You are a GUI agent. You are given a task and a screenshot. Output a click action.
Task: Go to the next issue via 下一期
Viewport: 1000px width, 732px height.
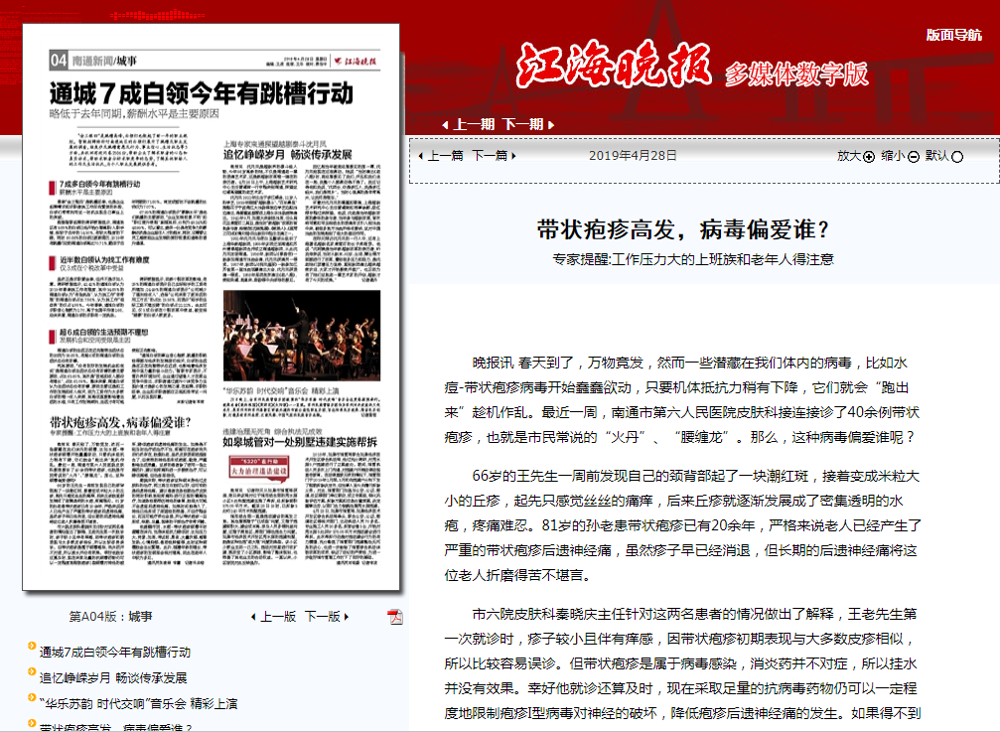(x=528, y=124)
